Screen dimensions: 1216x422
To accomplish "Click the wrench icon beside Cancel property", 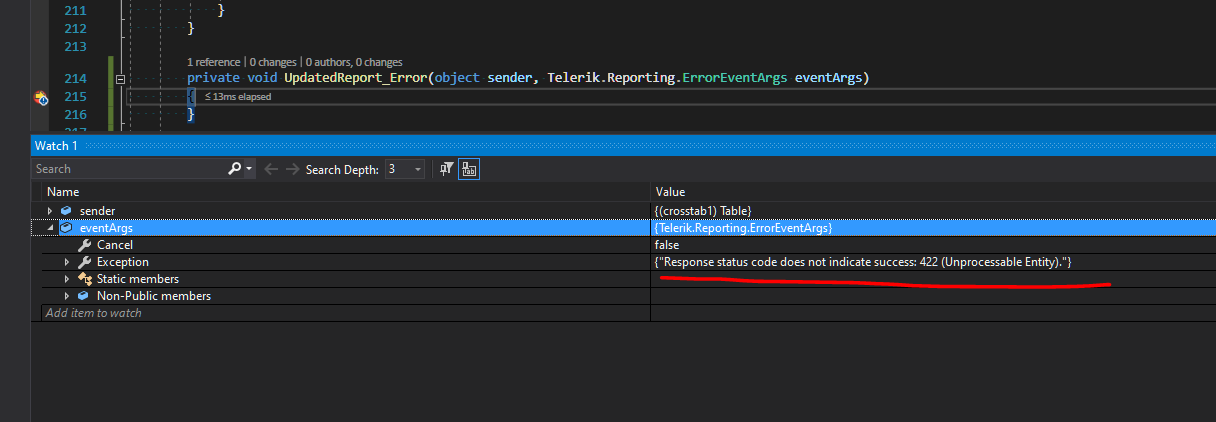I will click(84, 245).
